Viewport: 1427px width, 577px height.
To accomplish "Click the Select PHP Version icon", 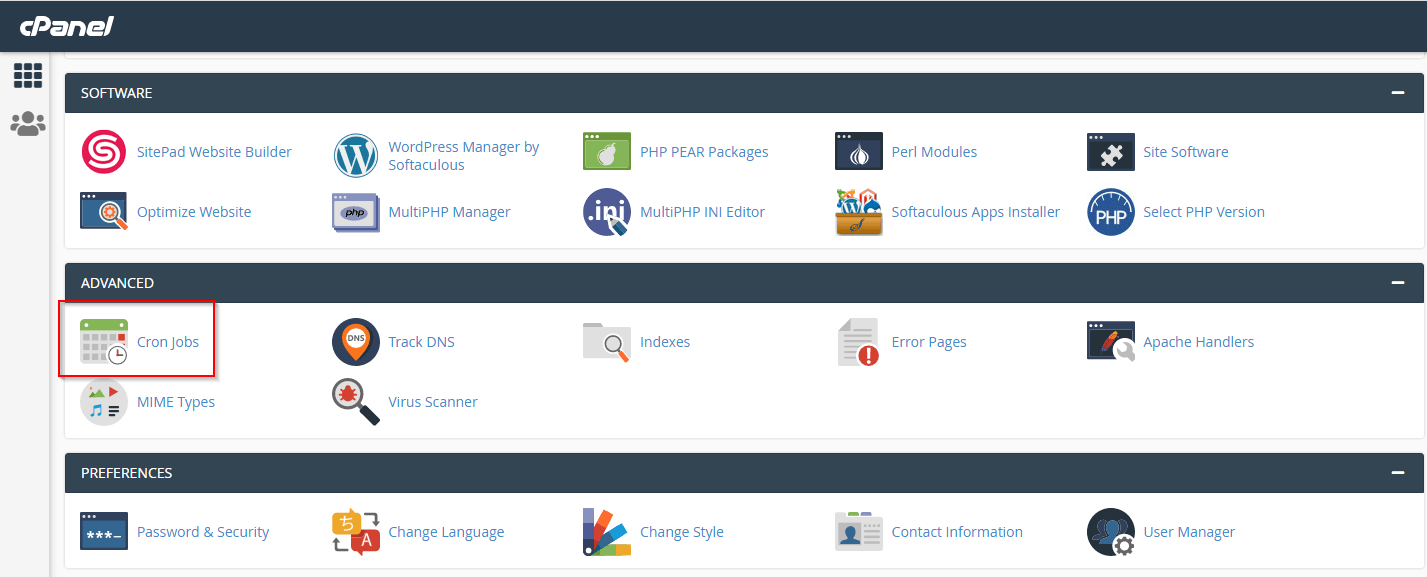I will (1111, 212).
